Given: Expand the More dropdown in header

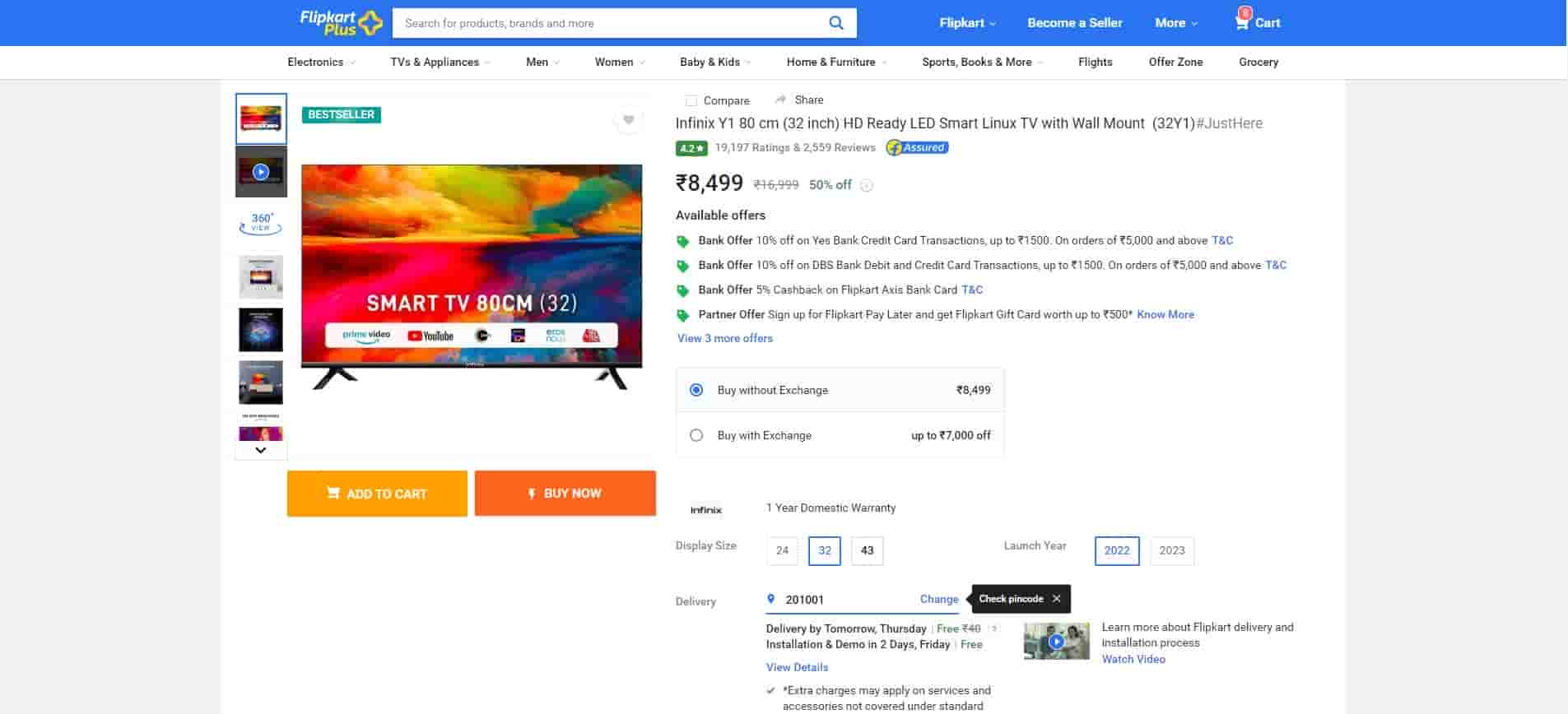Looking at the screenshot, I should (1175, 23).
